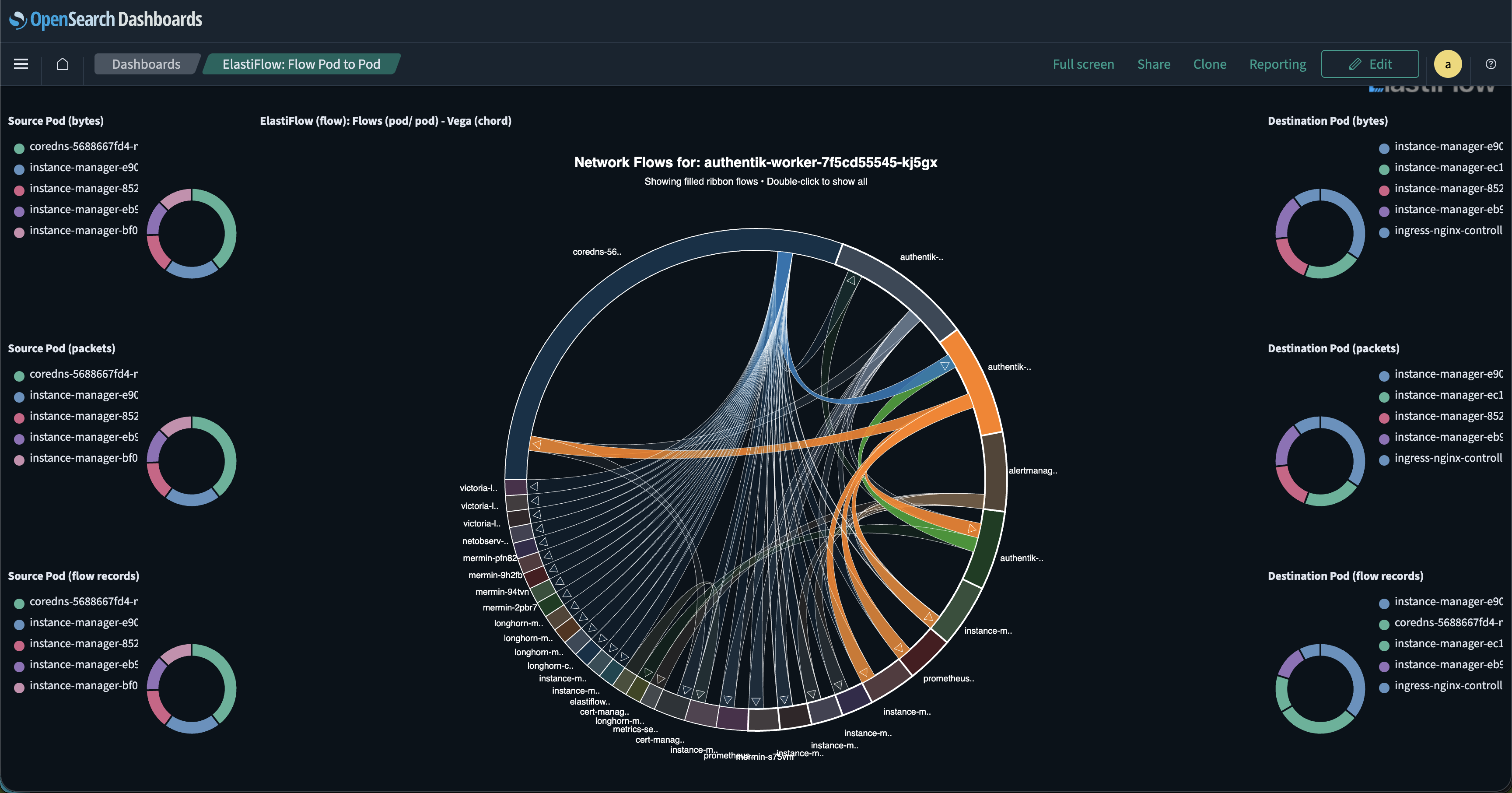The image size is (1512, 793).
Task: Open the Dashboards breadcrumb link
Action: (x=146, y=63)
